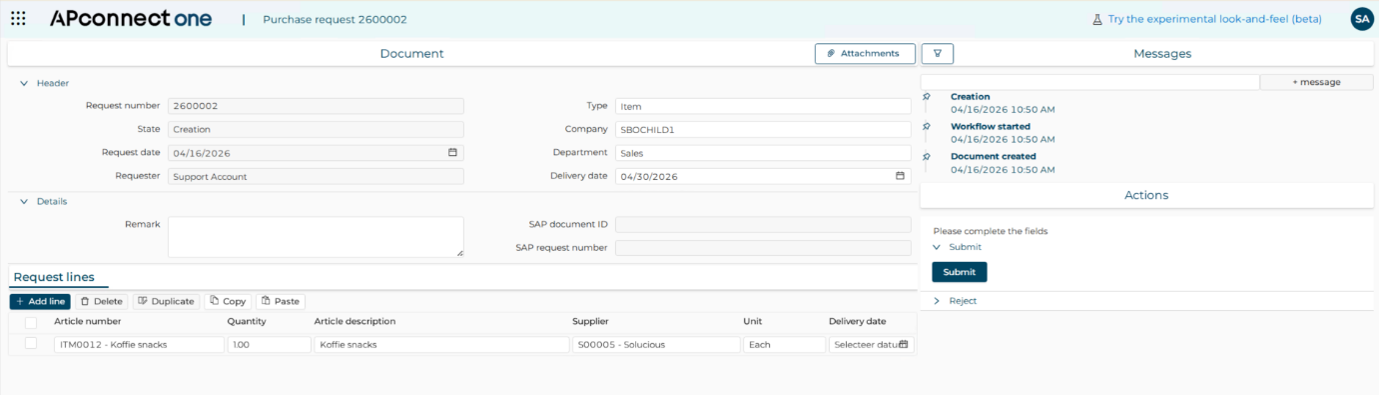Click the SAP document ID field
This screenshot has width=1379, height=395.
click(x=763, y=225)
